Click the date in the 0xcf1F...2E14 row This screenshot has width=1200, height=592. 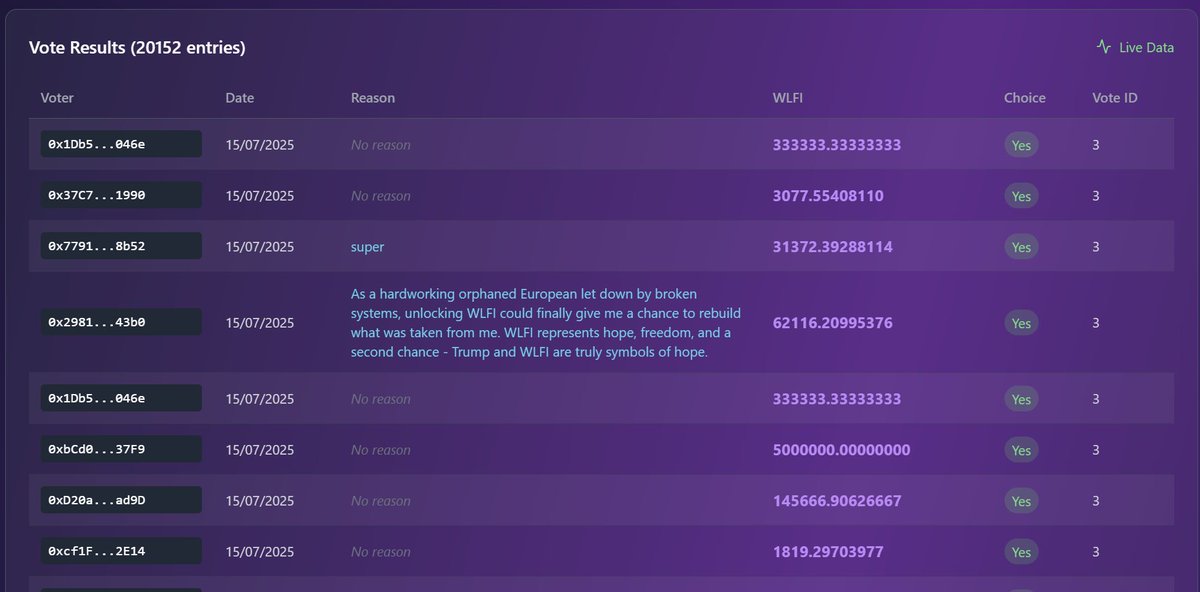click(260, 552)
